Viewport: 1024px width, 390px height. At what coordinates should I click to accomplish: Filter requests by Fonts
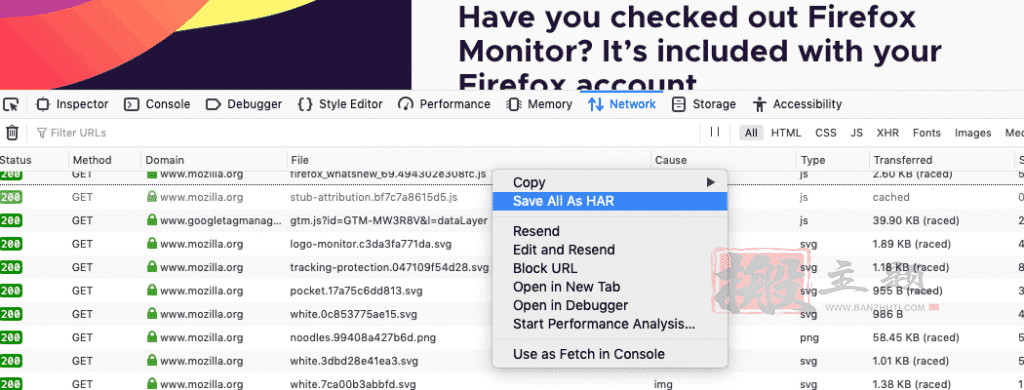[927, 133]
